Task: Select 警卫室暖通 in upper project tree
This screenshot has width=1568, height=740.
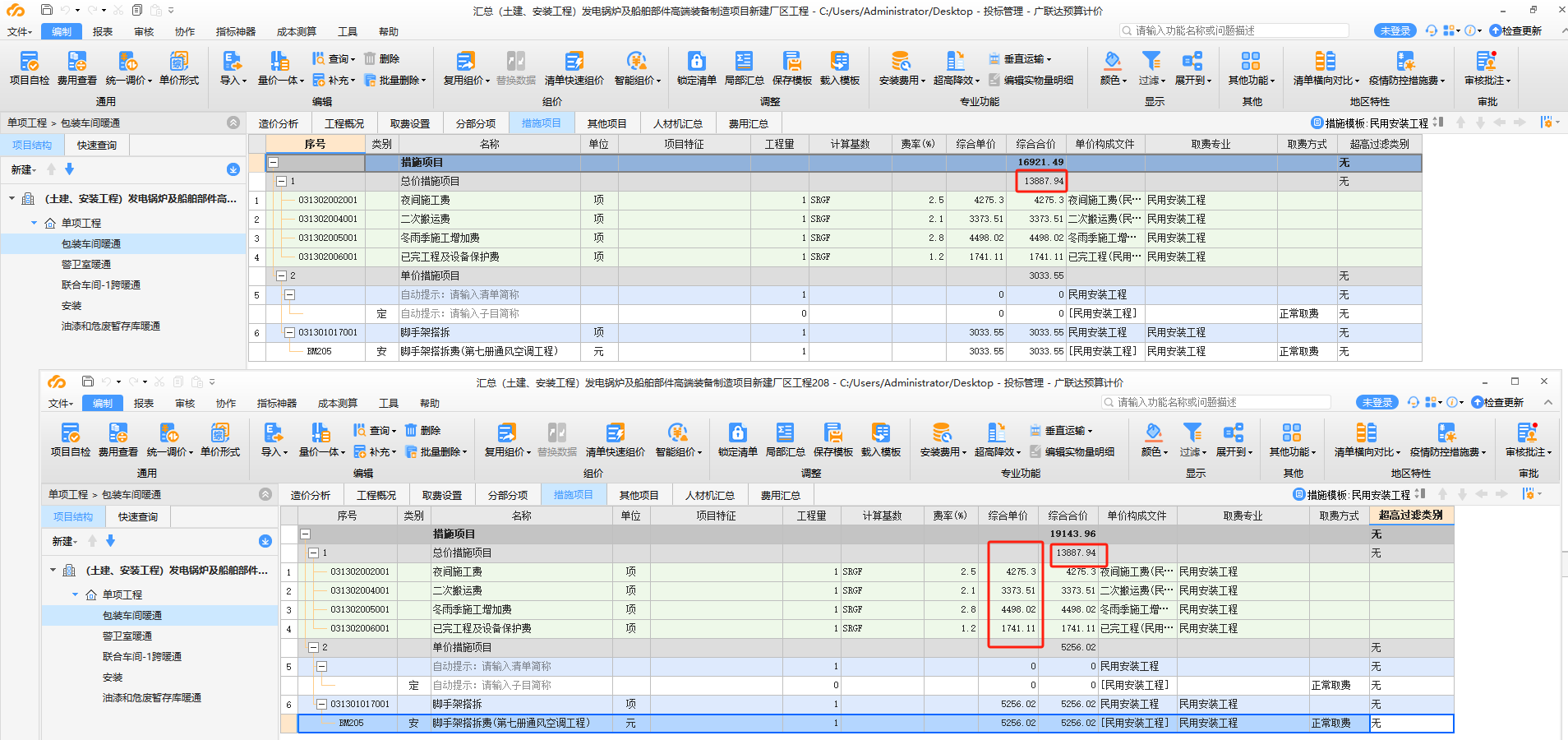Action: click(86, 264)
